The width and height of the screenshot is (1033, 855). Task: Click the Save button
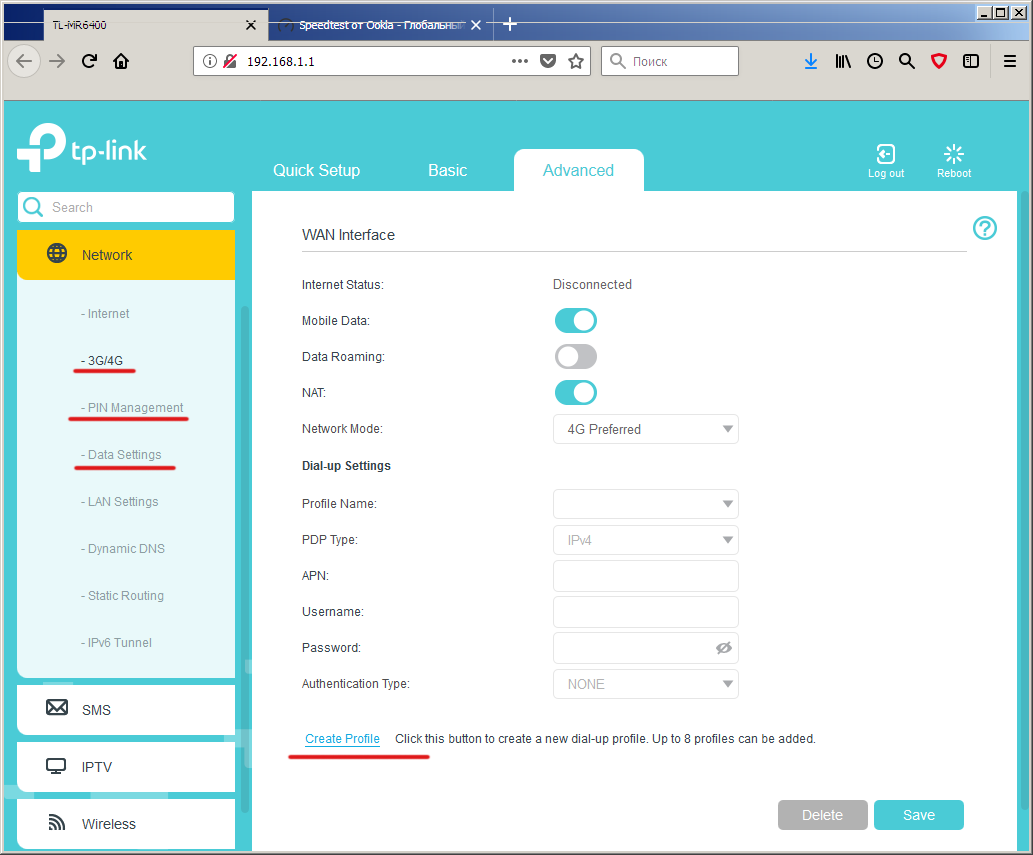(x=918, y=815)
